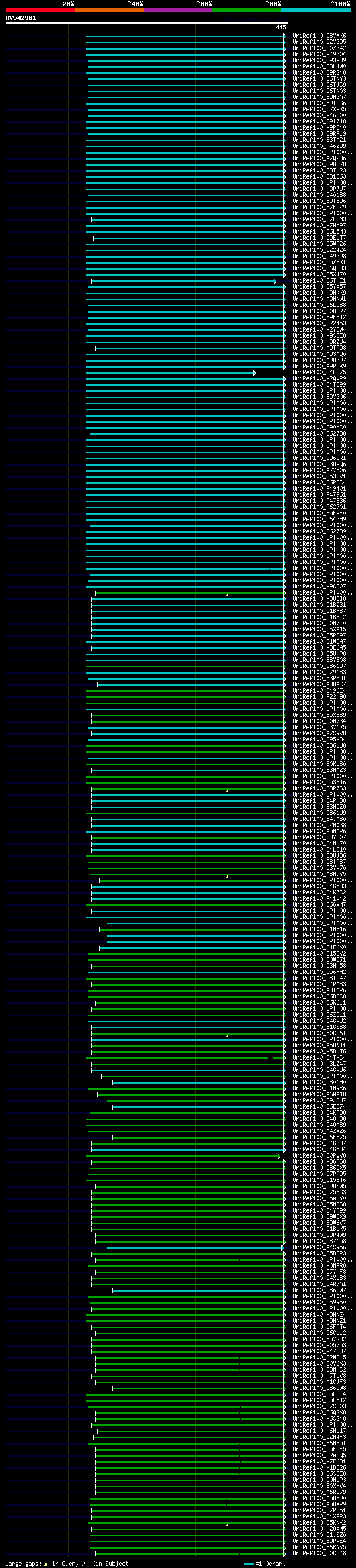Select the UniRef100_C9E1T7 label
356x1568 pixels.
point(319,238)
